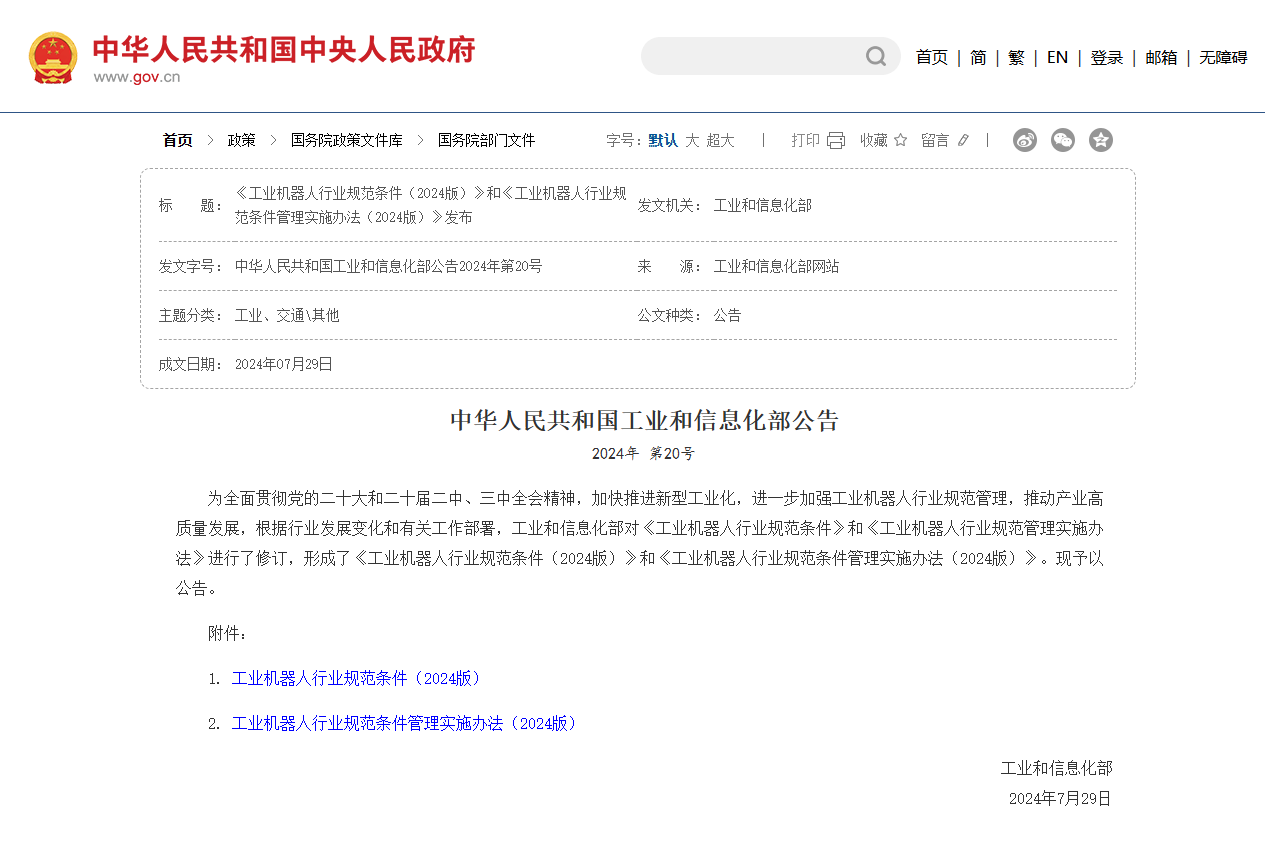Click the printer icon

click(x=836, y=140)
